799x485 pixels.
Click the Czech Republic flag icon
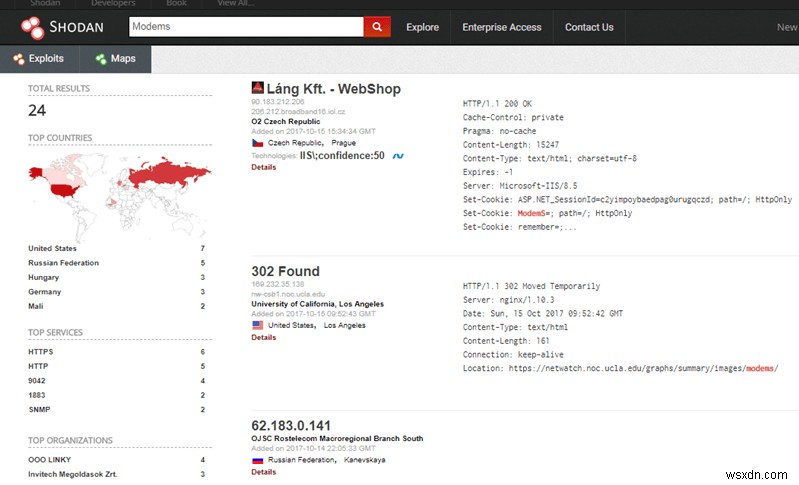point(258,143)
